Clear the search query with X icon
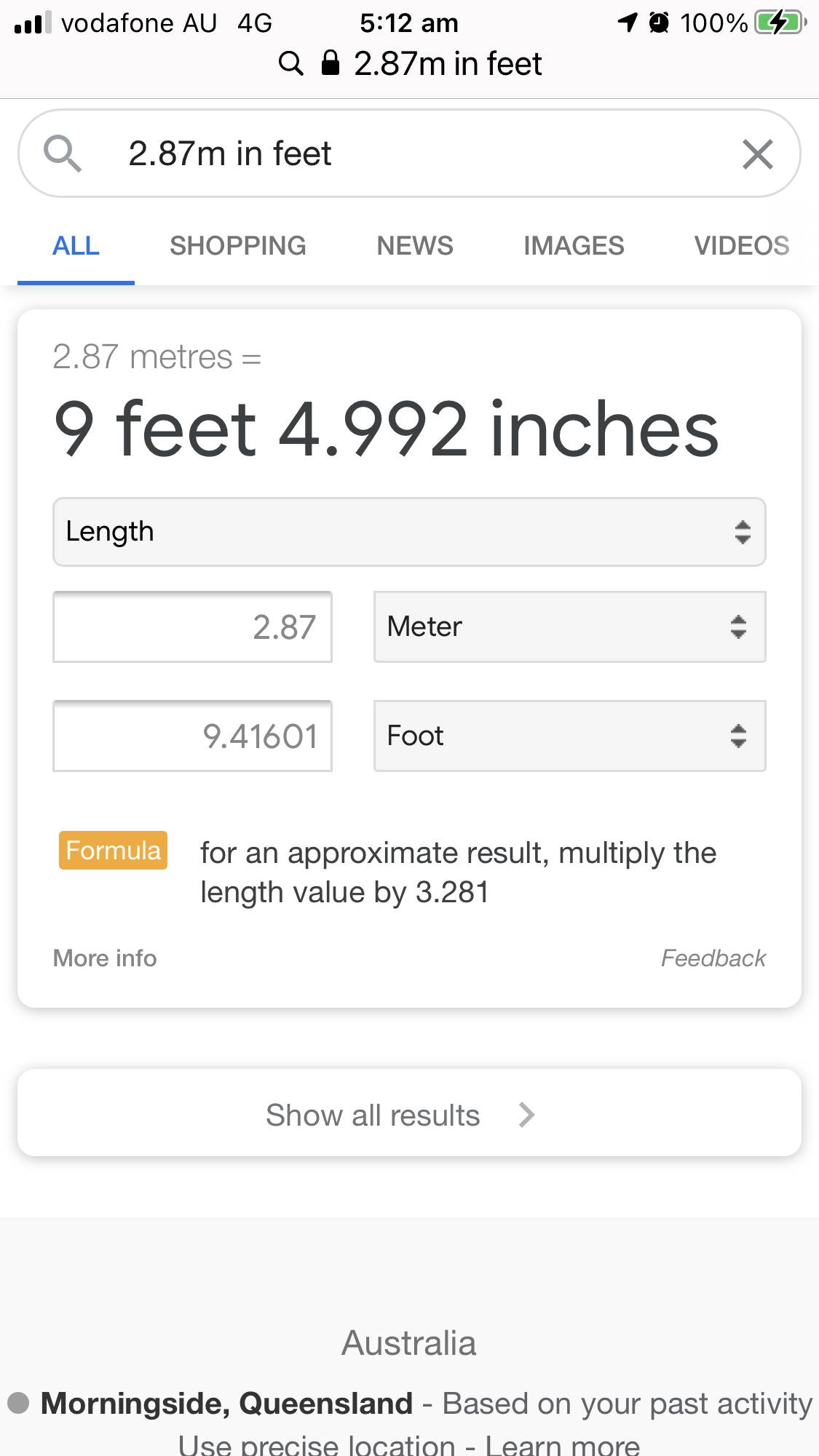 point(757,154)
